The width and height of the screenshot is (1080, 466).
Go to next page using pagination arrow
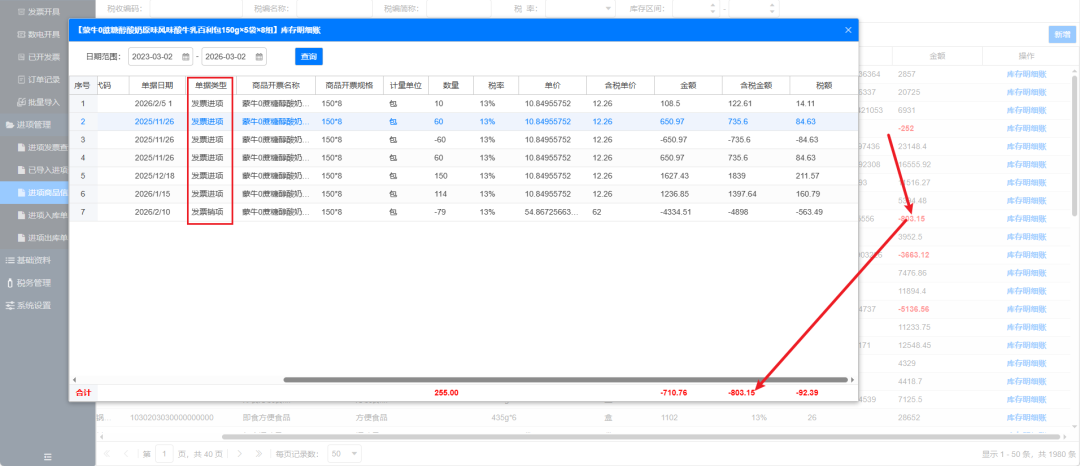[239, 454]
